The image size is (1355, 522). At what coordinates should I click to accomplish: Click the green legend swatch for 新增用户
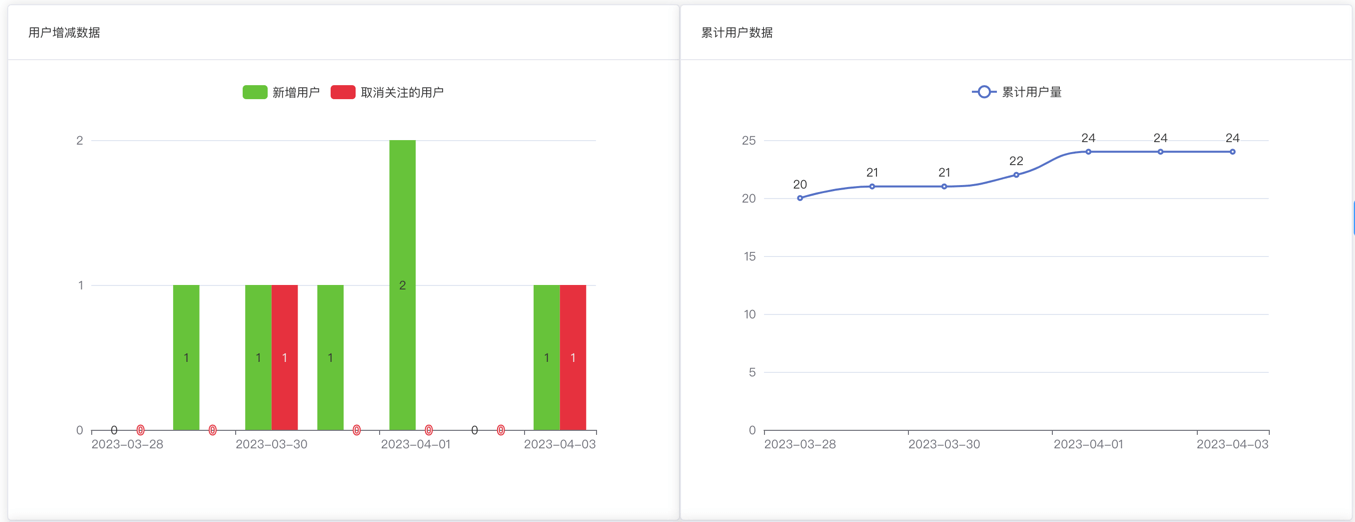(255, 92)
